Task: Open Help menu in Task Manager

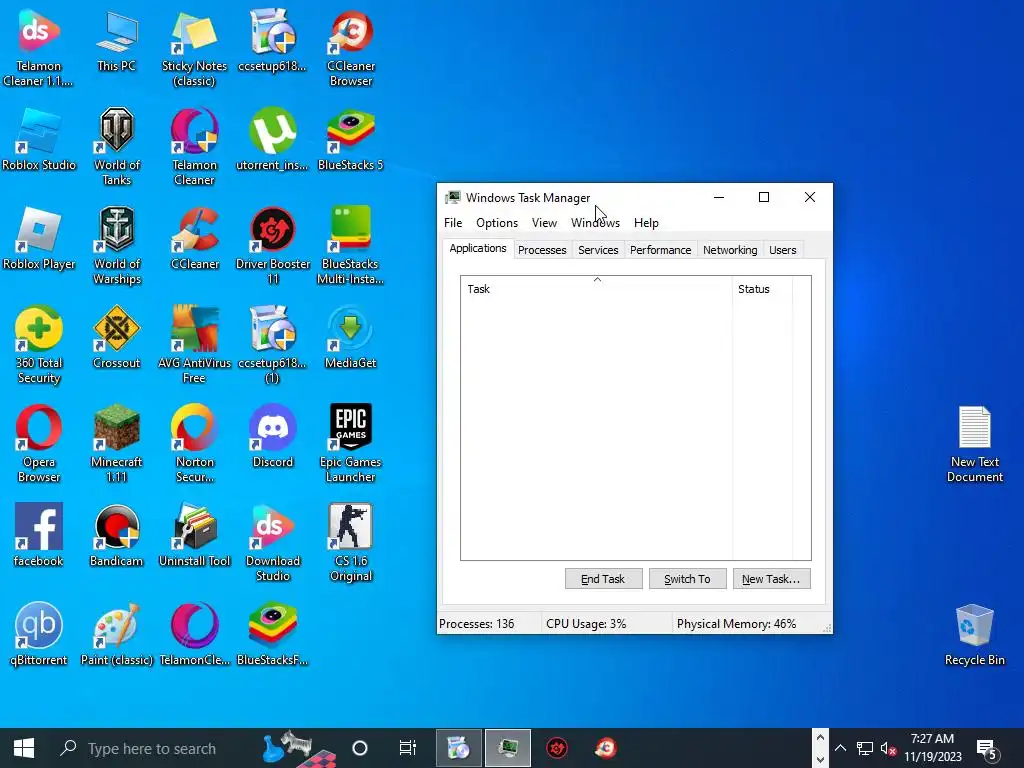Action: click(646, 223)
